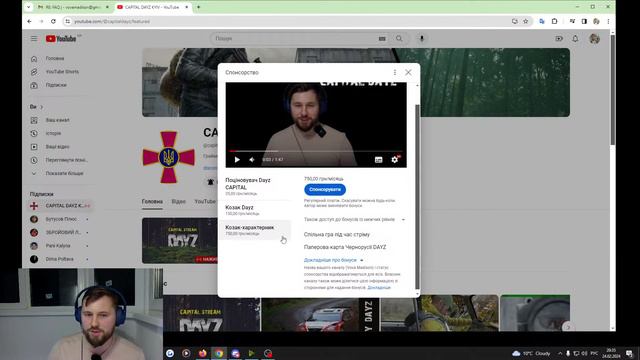Switch to the RE: FAQ Gmail browser tab
This screenshot has height=360, width=640.
tap(70, 7)
